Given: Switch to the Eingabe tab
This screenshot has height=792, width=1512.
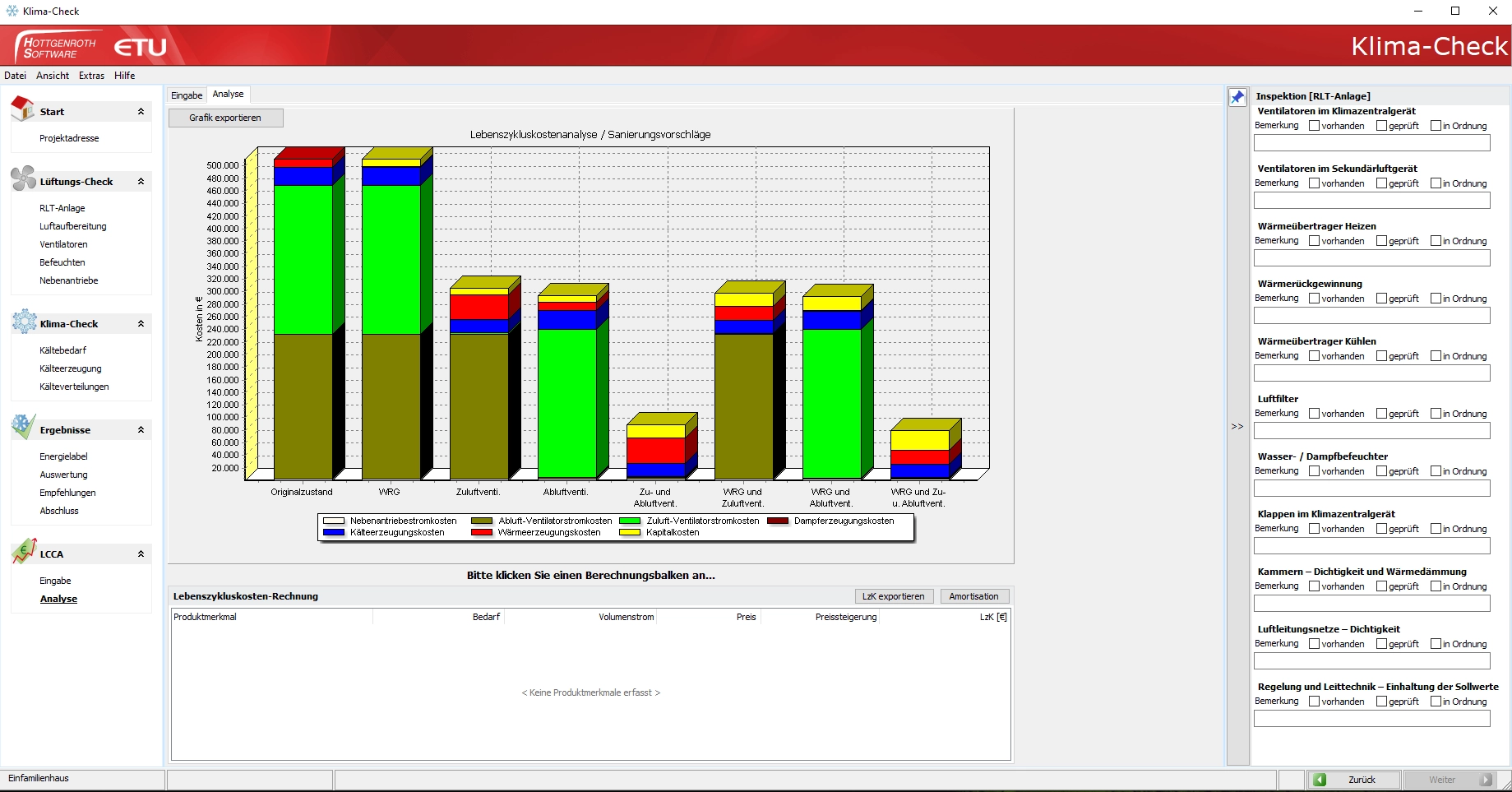Looking at the screenshot, I should point(187,95).
